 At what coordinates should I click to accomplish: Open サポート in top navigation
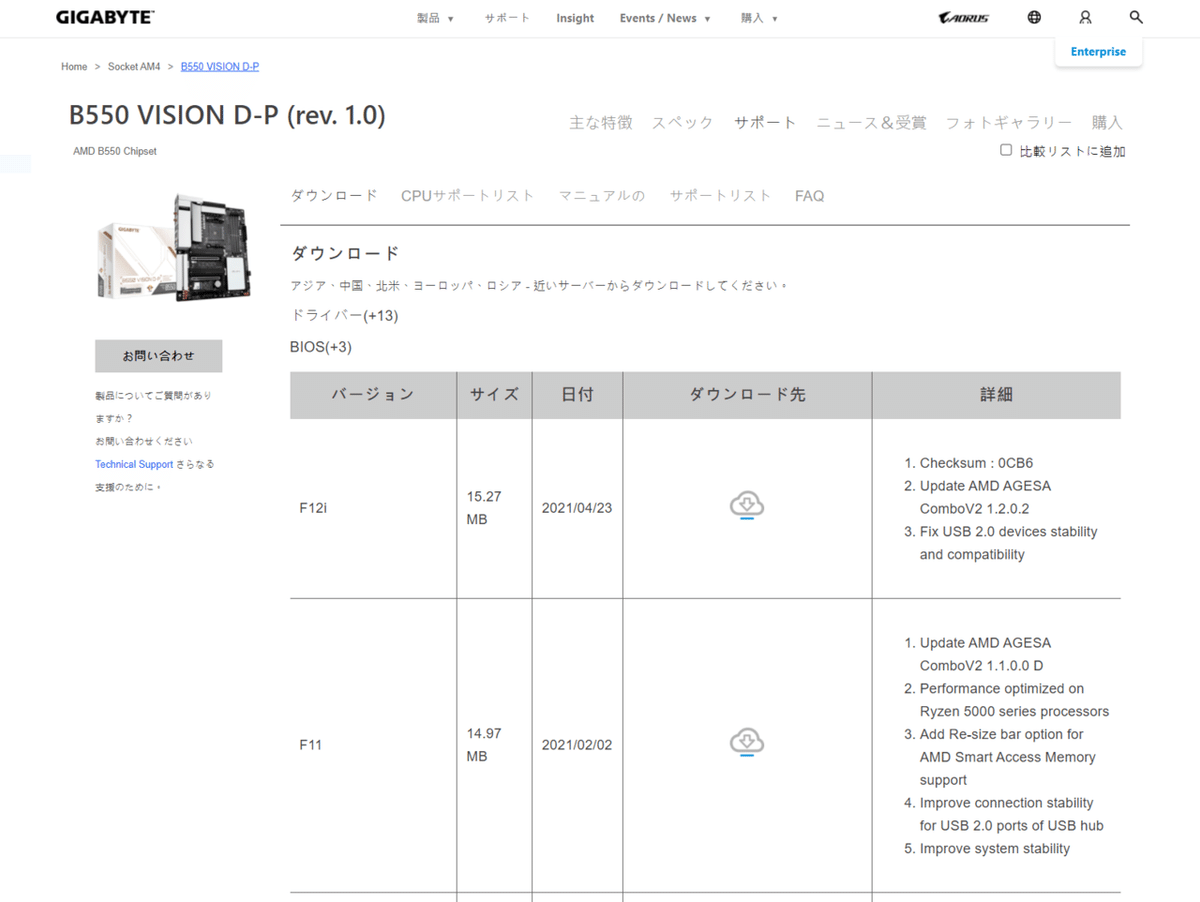coord(507,18)
